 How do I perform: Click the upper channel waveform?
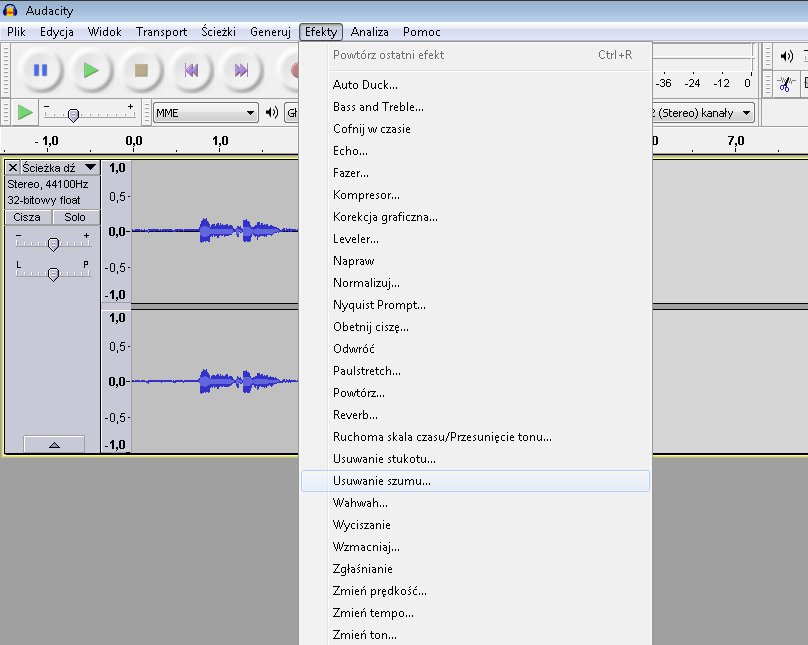(215, 231)
